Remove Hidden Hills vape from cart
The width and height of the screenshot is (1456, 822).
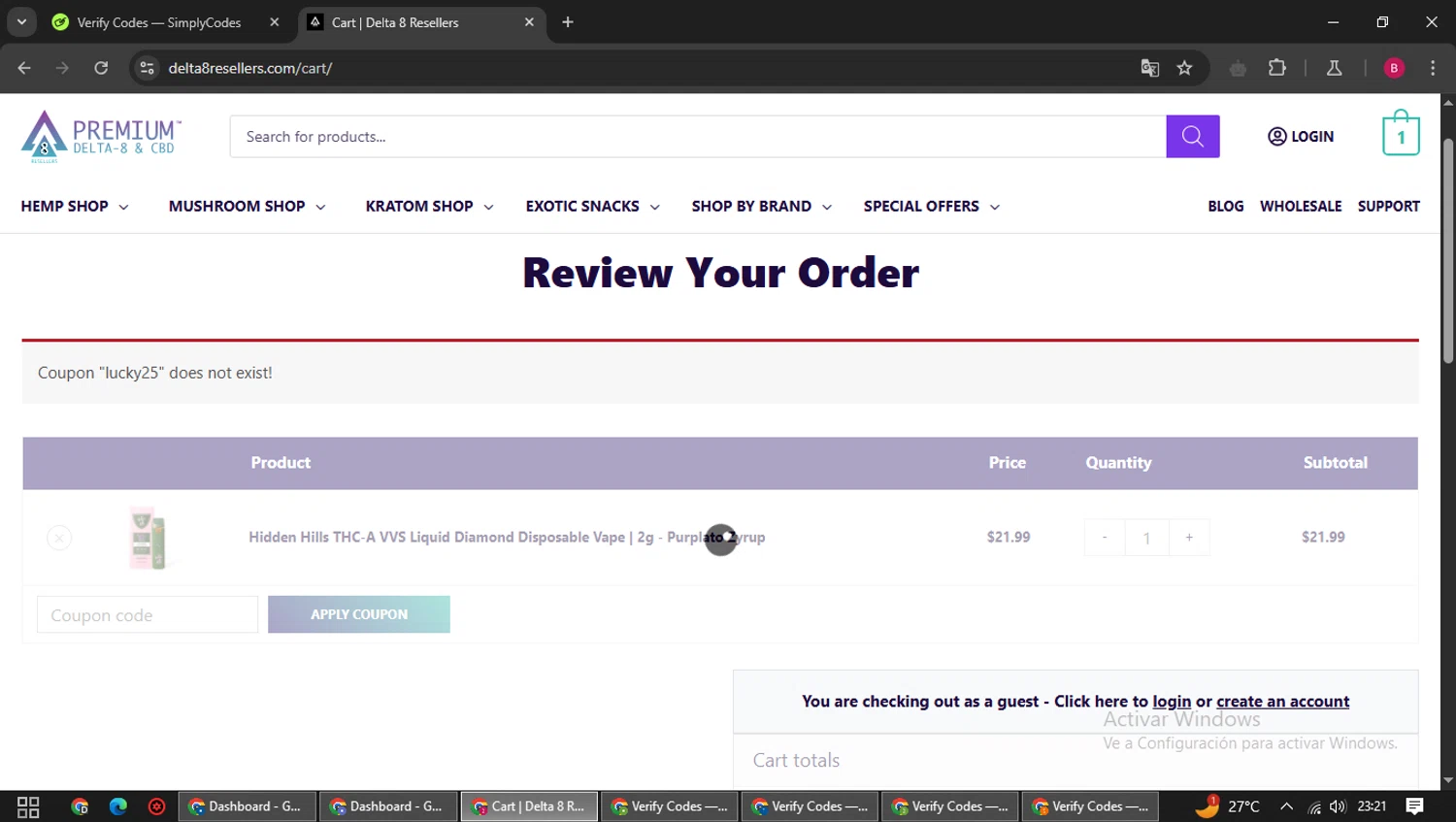point(59,538)
